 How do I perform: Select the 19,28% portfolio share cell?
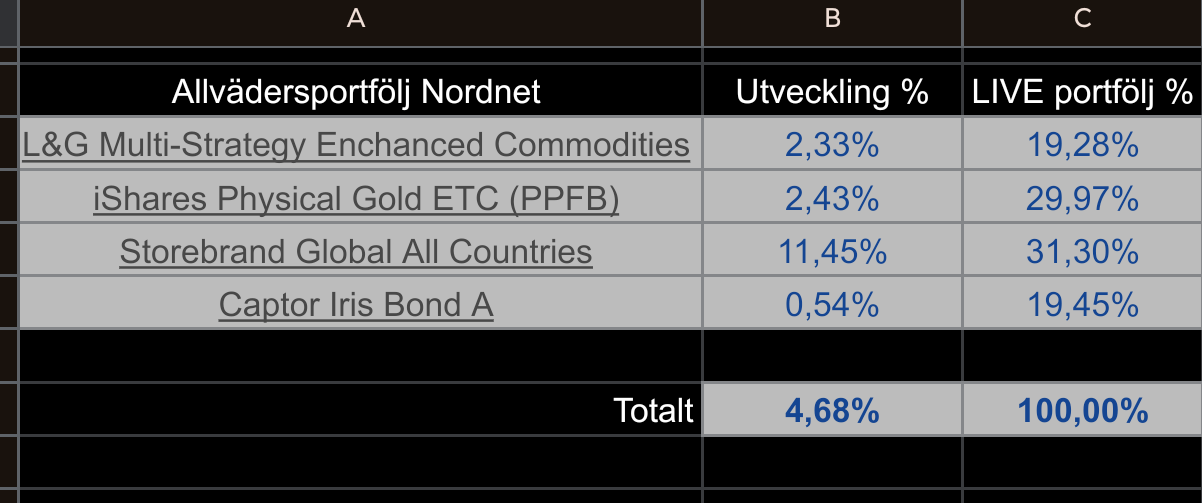click(x=1082, y=146)
